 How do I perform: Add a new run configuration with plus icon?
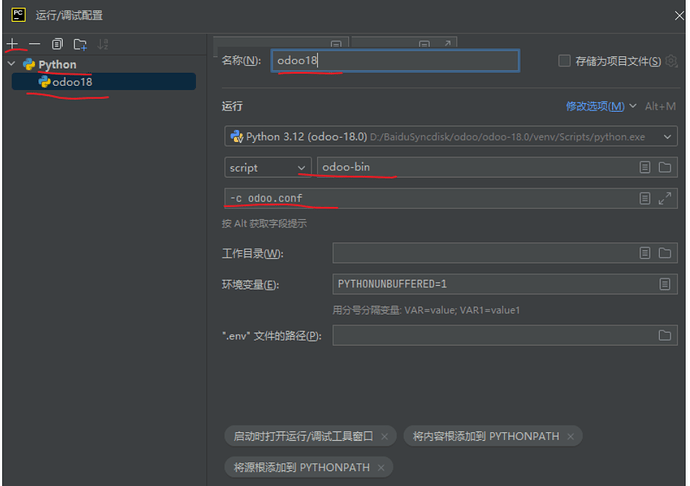pyautogui.click(x=12, y=44)
